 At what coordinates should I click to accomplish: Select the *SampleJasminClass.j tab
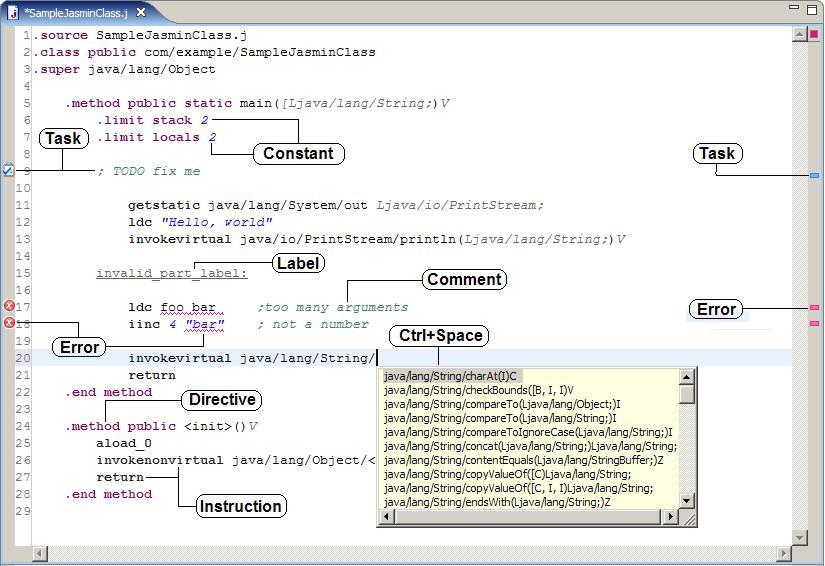point(78,13)
